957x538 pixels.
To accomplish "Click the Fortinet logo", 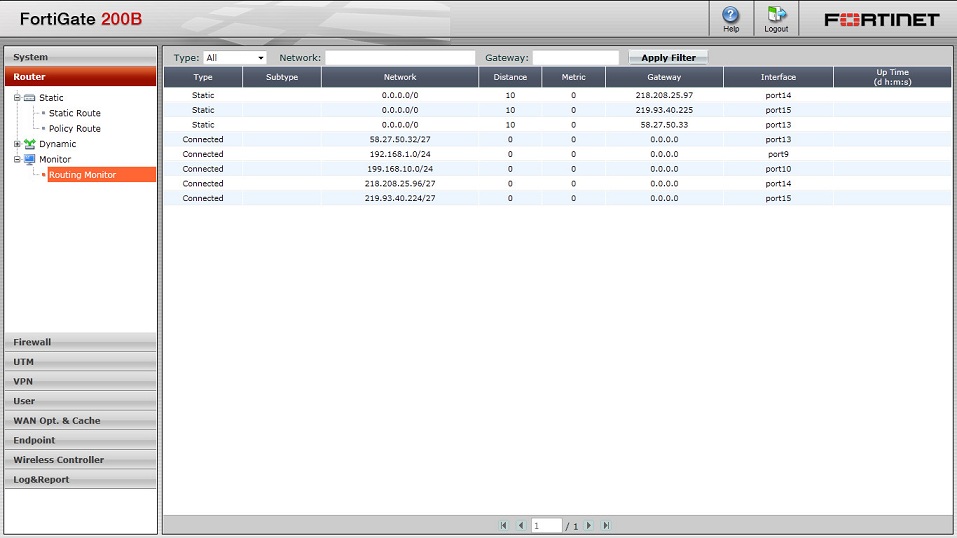I will (881, 20).
